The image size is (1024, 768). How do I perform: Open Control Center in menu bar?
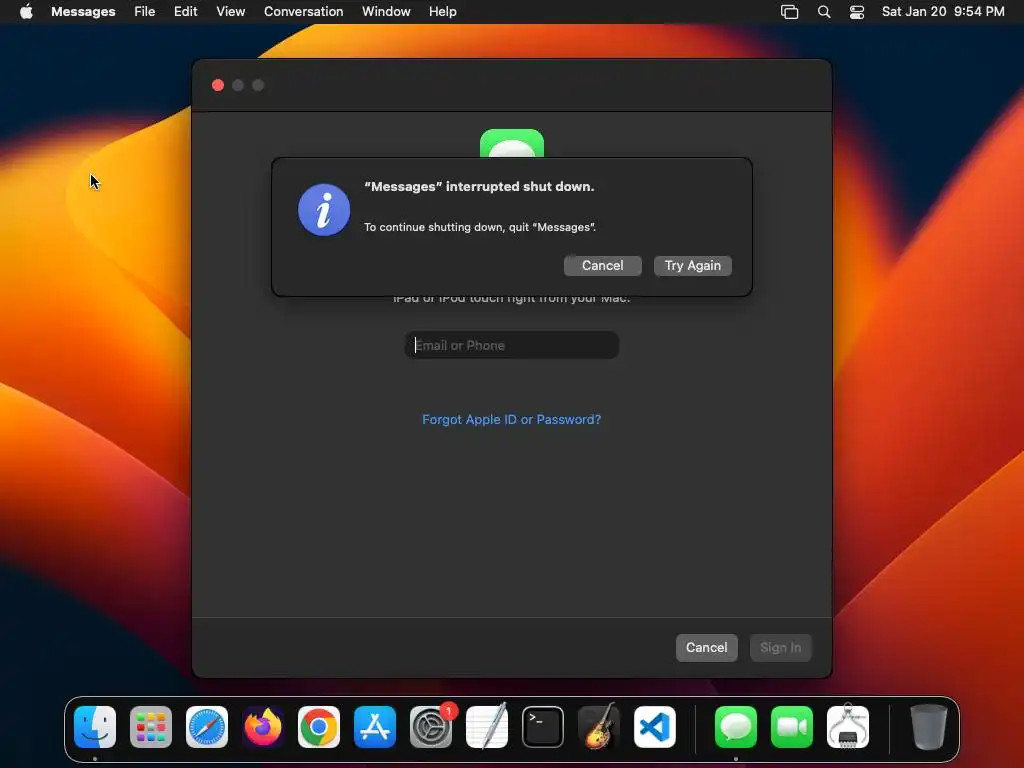click(857, 12)
